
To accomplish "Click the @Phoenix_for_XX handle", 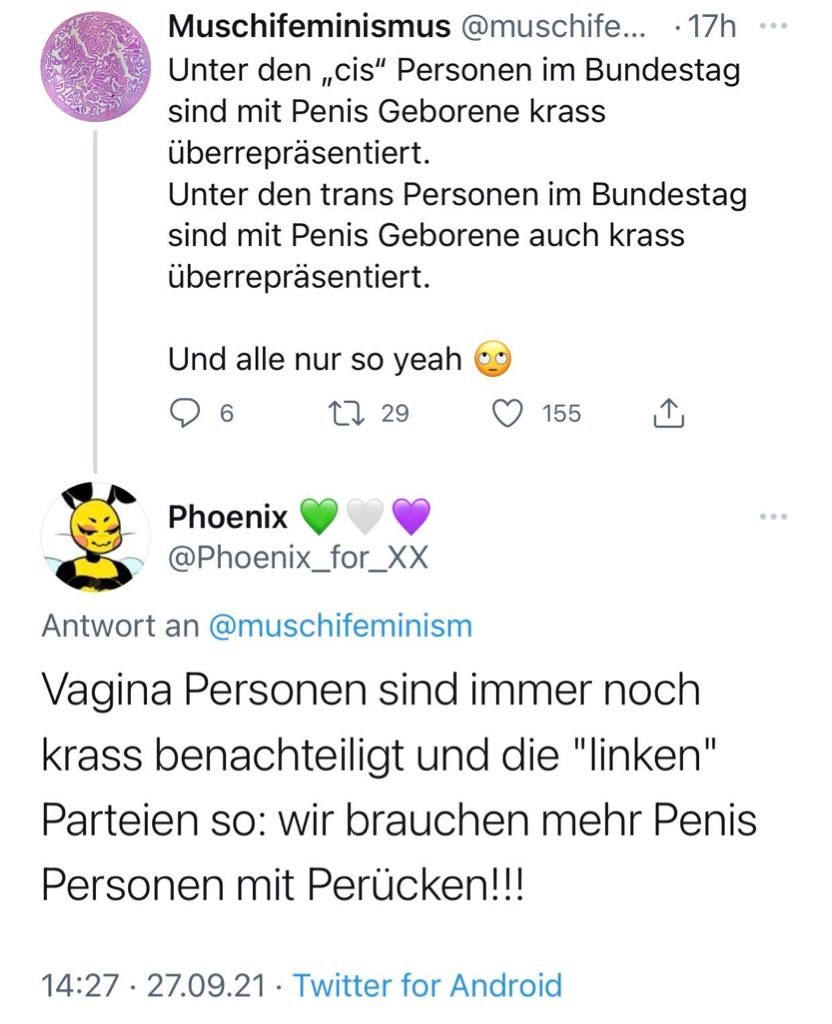I will click(x=298, y=558).
